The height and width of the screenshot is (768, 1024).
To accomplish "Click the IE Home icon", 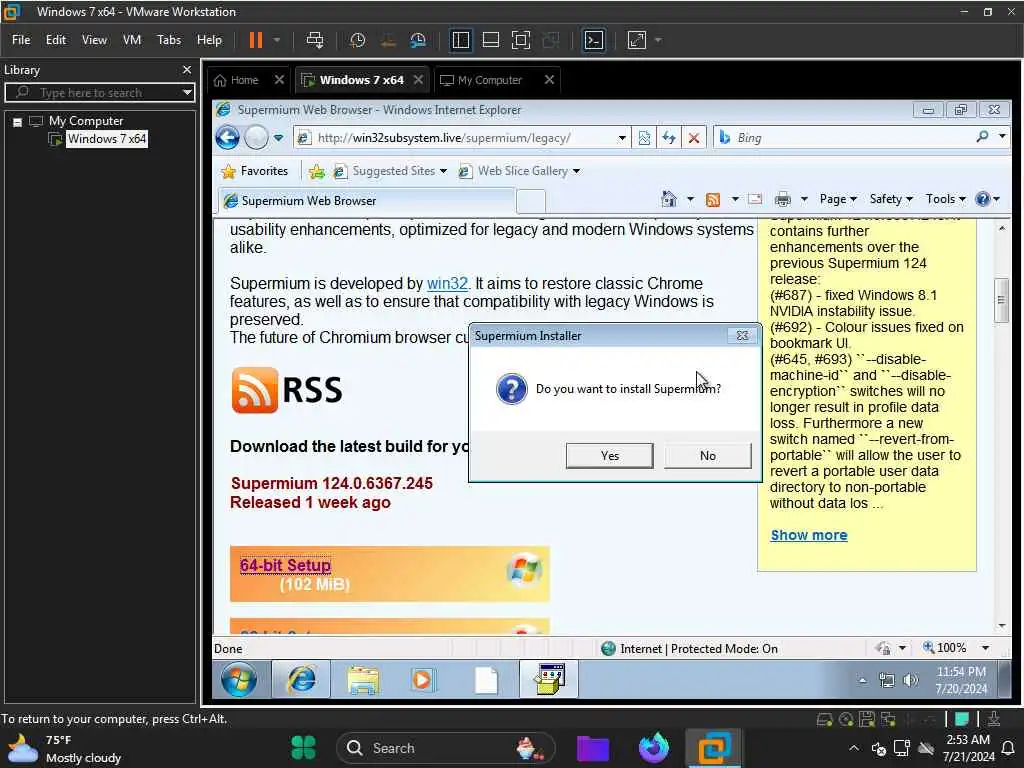I will [669, 199].
